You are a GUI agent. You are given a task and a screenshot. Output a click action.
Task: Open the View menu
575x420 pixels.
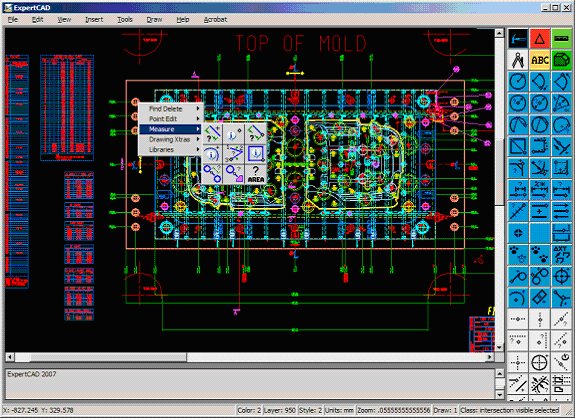tap(64, 20)
